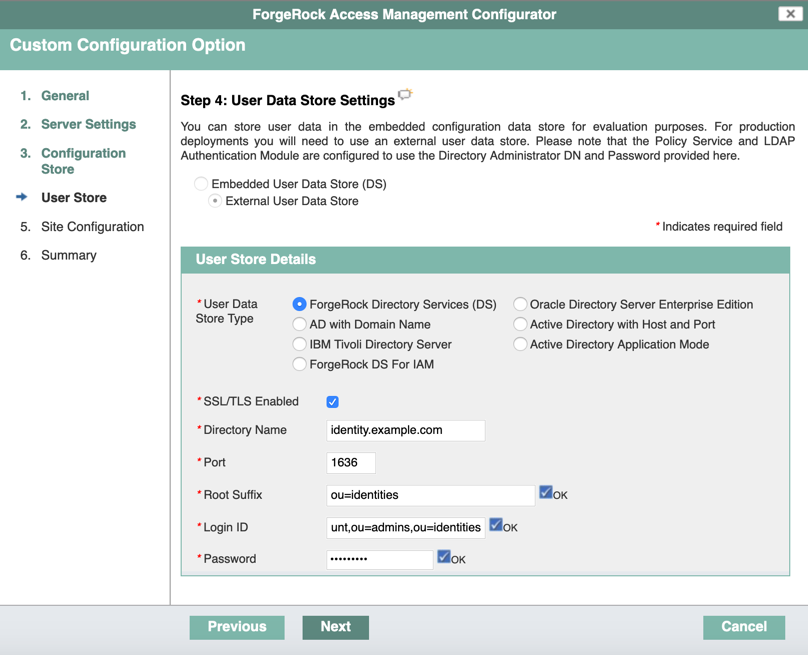
Task: Select Embedded User Data Store (DS) option
Action: [201, 183]
